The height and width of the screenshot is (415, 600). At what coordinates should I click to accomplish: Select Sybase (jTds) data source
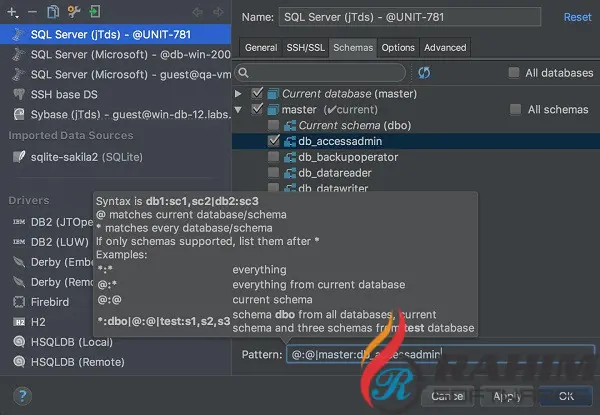(115, 114)
